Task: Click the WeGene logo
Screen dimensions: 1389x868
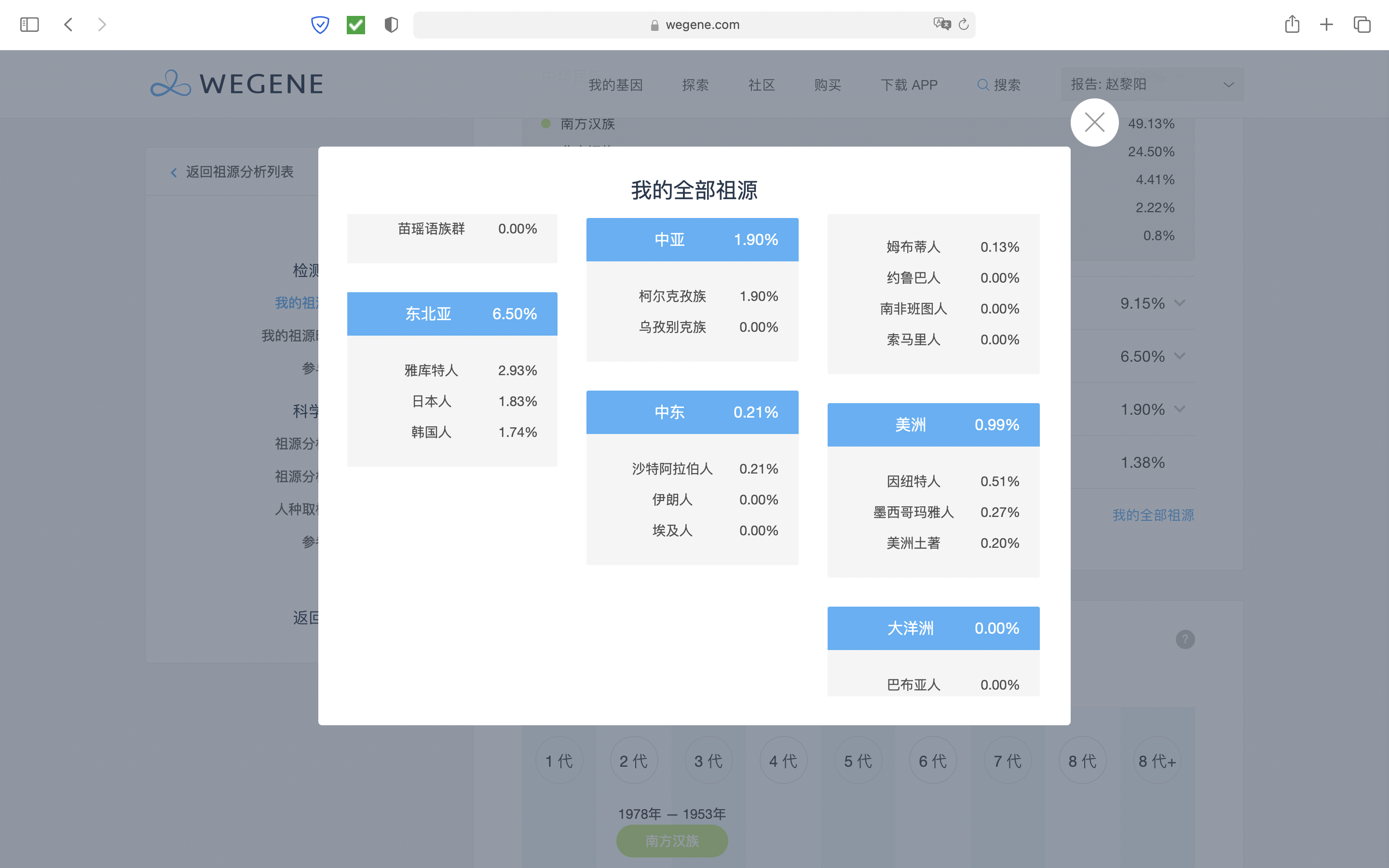Action: [236, 84]
